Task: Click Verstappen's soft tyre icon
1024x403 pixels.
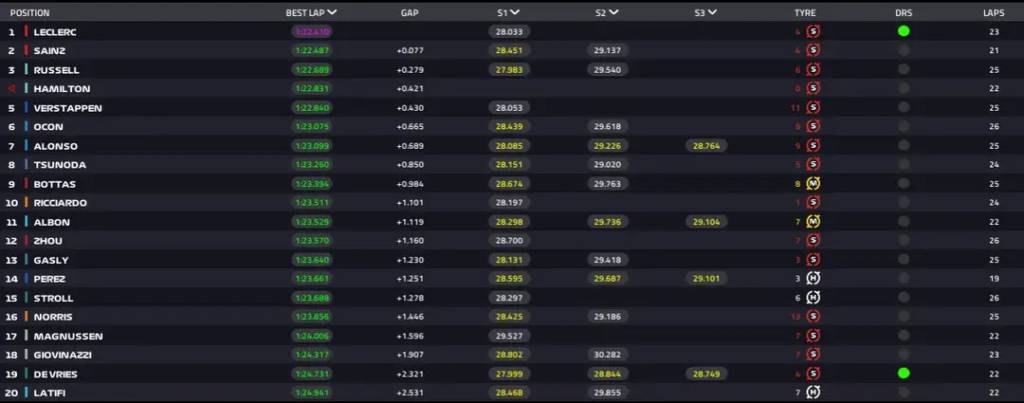Action: pos(813,107)
